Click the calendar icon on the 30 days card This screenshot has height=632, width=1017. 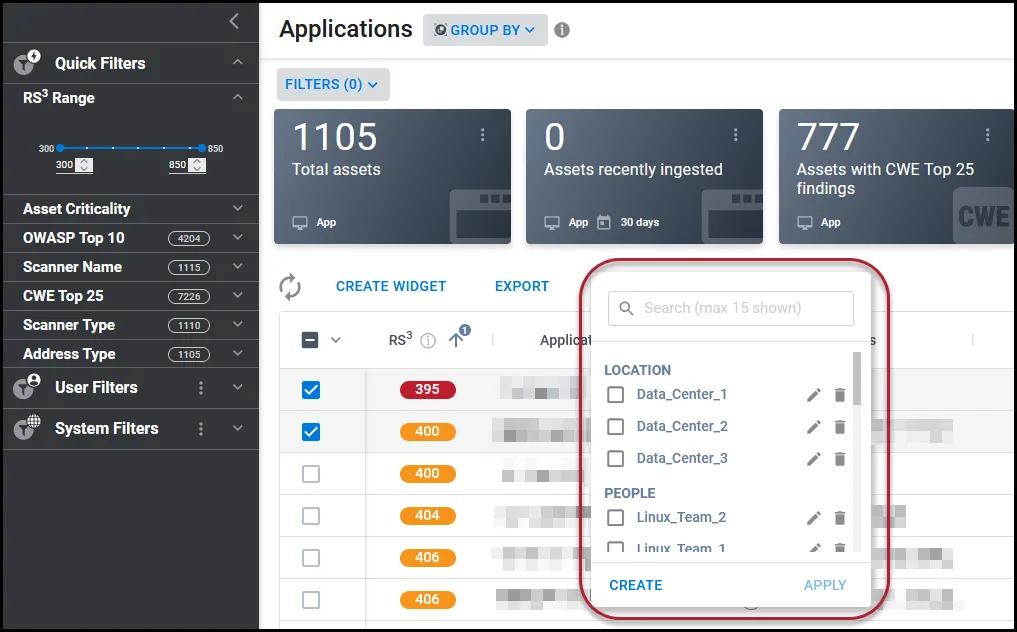(x=604, y=223)
